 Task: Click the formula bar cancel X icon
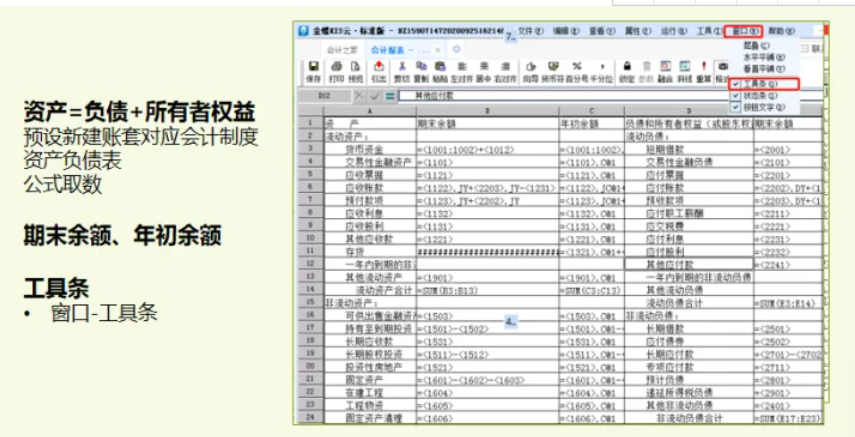point(359,97)
